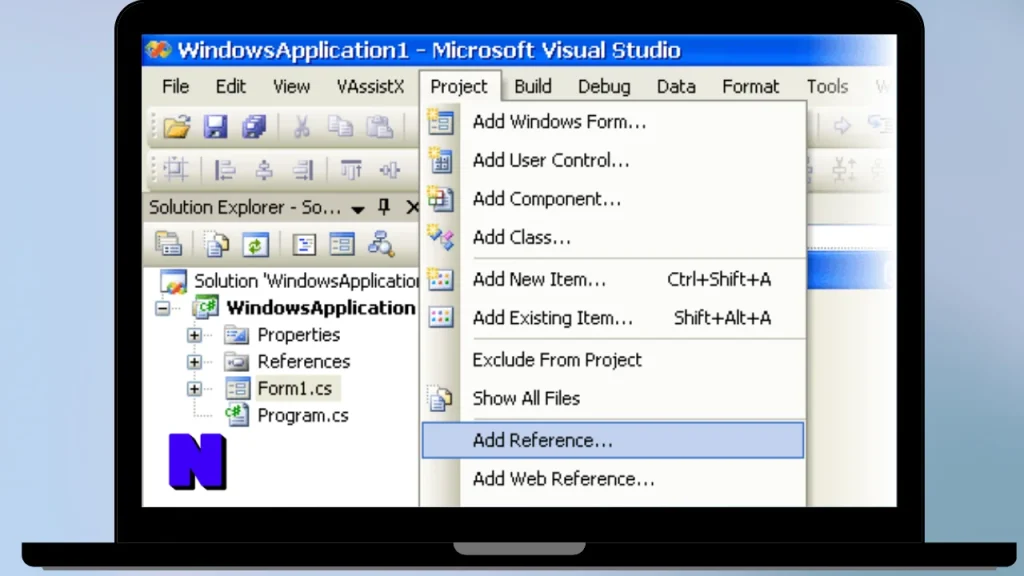Click Solution Explorer View Class Diagram icon
This screenshot has height=576, width=1024.
pyautogui.click(x=381, y=244)
